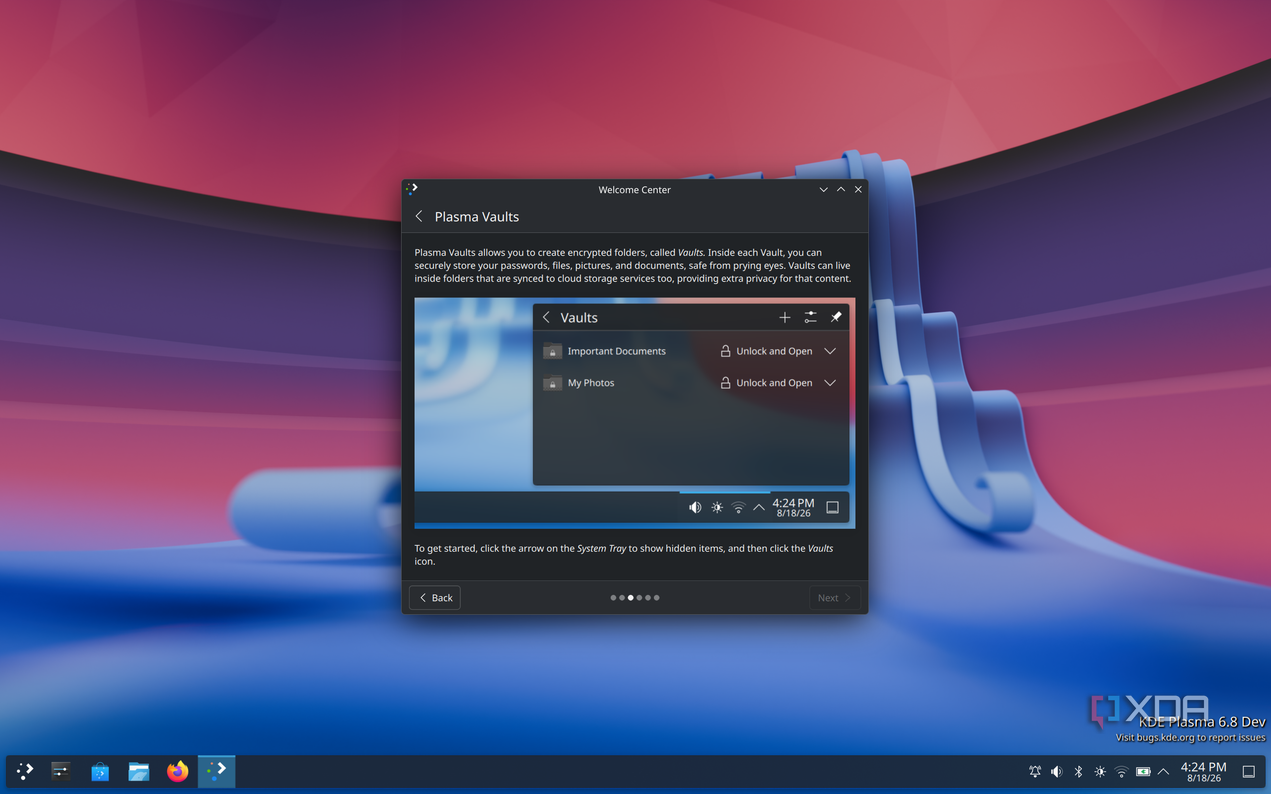Screen dimensions: 1271x794
Task: Open the Dolphin file manager from taskbar
Action: (x=139, y=771)
